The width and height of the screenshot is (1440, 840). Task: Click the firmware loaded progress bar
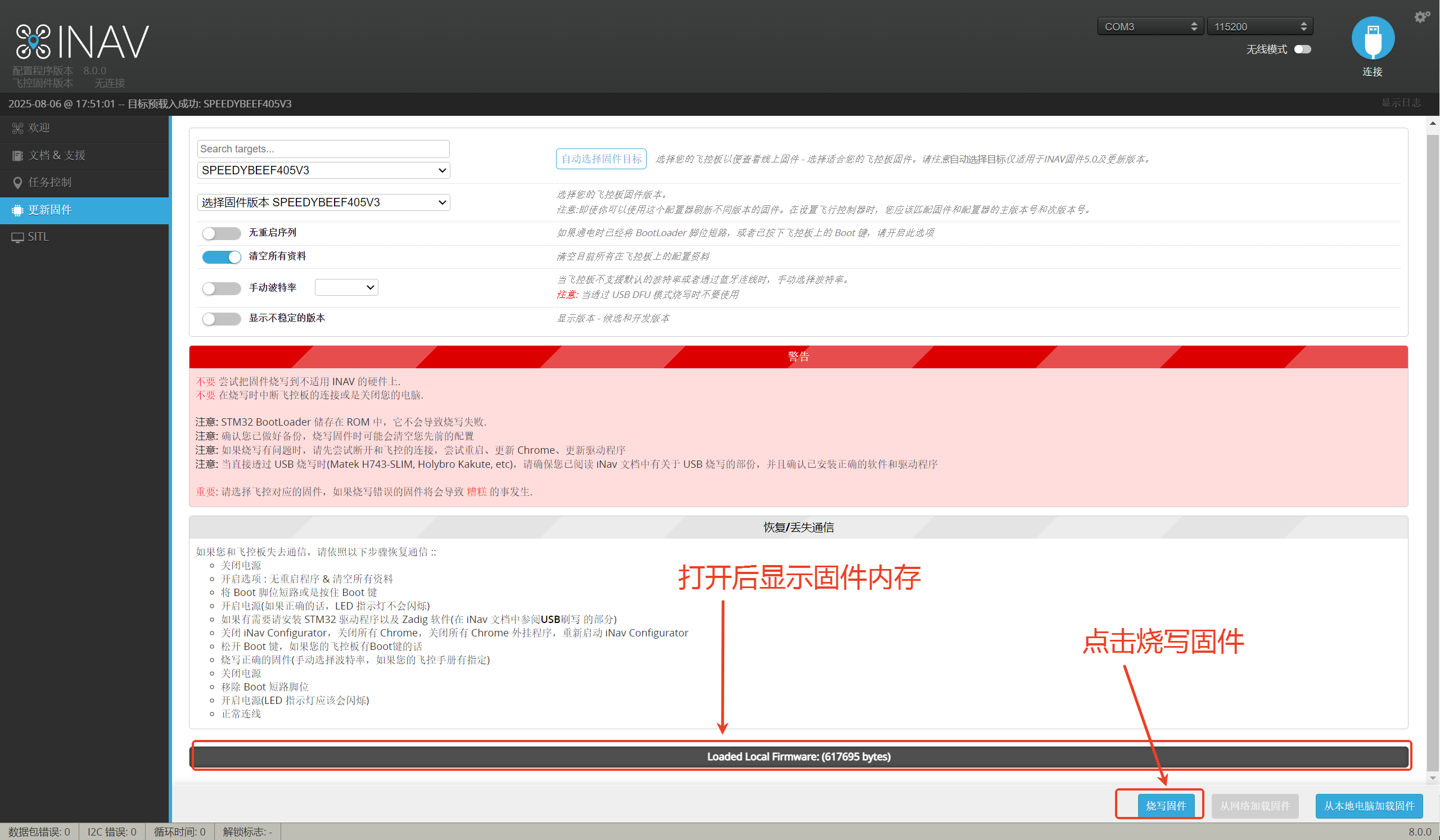pyautogui.click(x=798, y=757)
